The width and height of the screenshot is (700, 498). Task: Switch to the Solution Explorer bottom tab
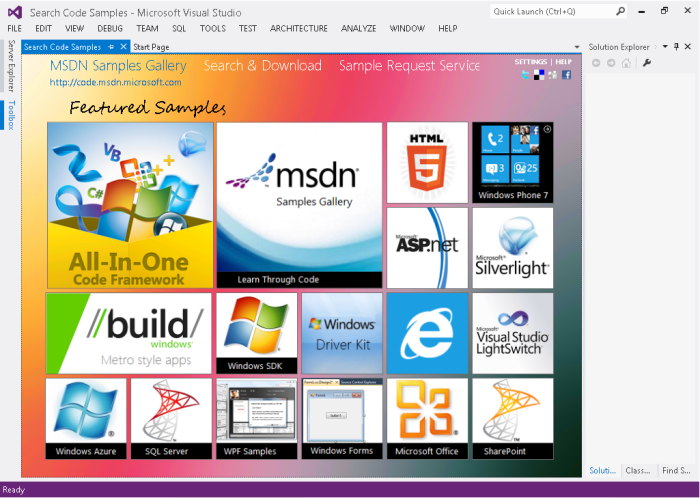tap(602, 470)
